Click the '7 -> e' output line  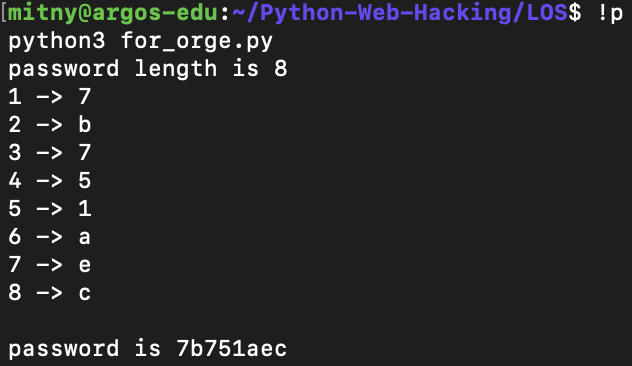pos(50,264)
